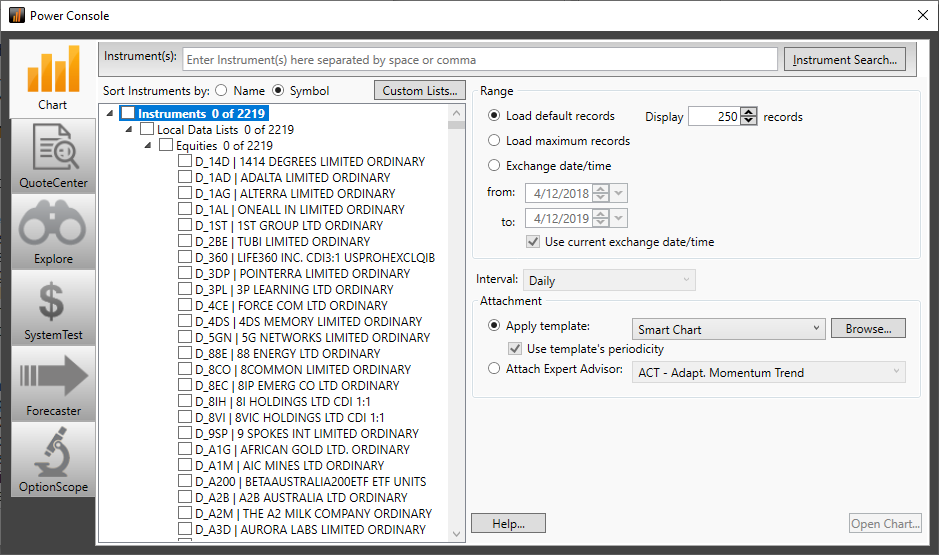This screenshot has width=939, height=555.
Task: Click the instrument list scrollbar thumb
Action: click(456, 125)
